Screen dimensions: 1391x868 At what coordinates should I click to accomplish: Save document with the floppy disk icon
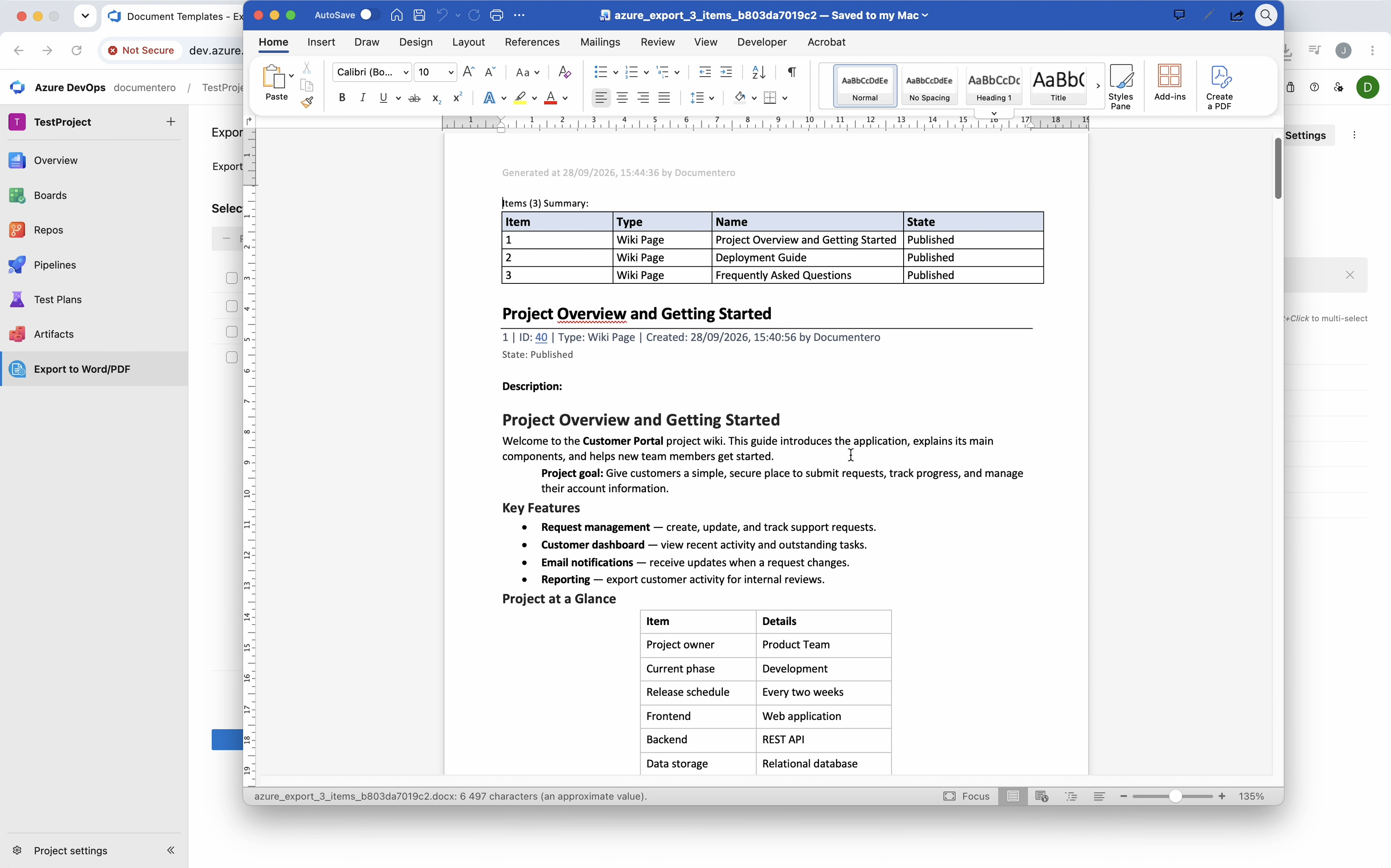pyautogui.click(x=420, y=15)
